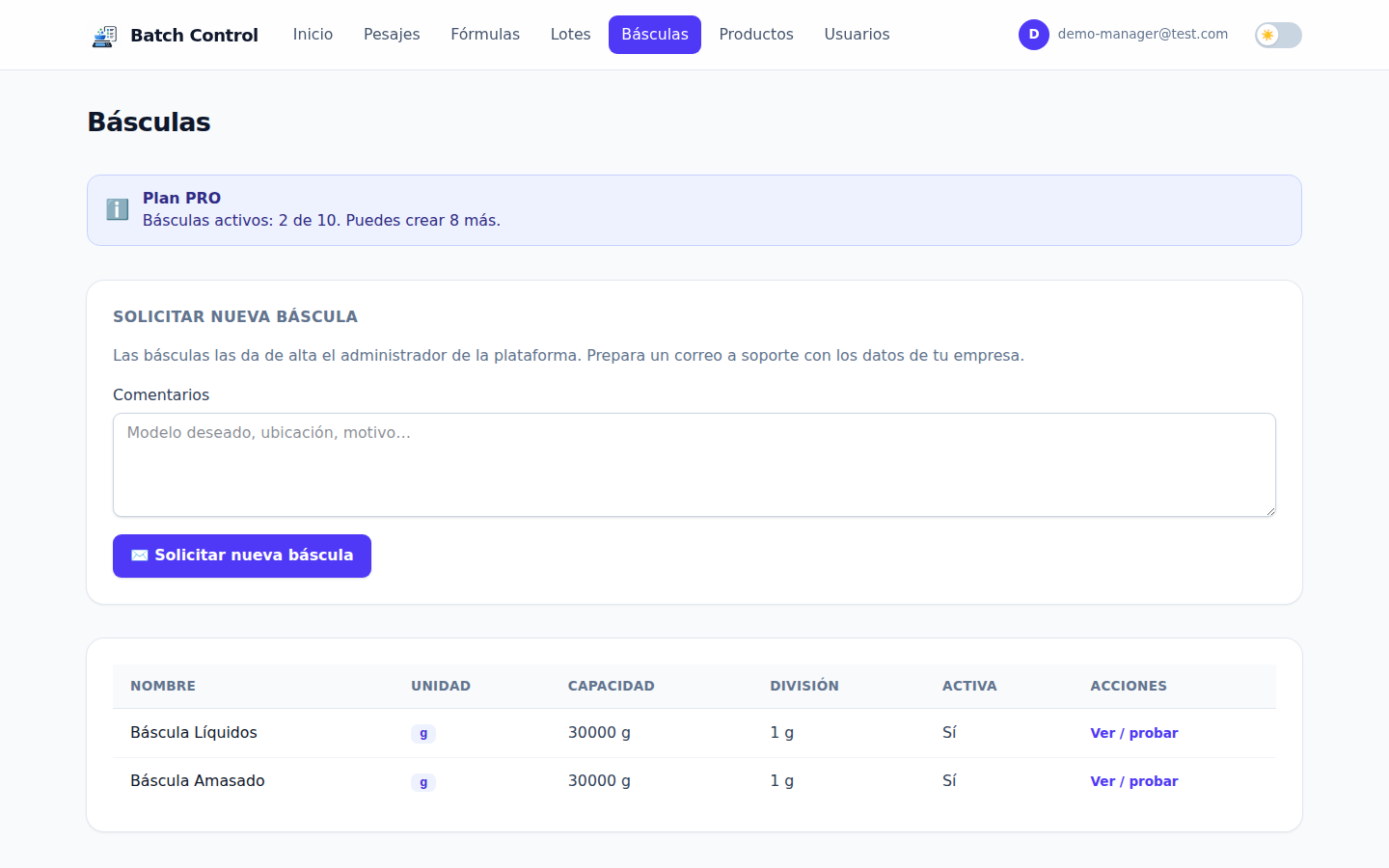Click the ACCIONES column header
1389x868 pixels.
[x=1129, y=686]
